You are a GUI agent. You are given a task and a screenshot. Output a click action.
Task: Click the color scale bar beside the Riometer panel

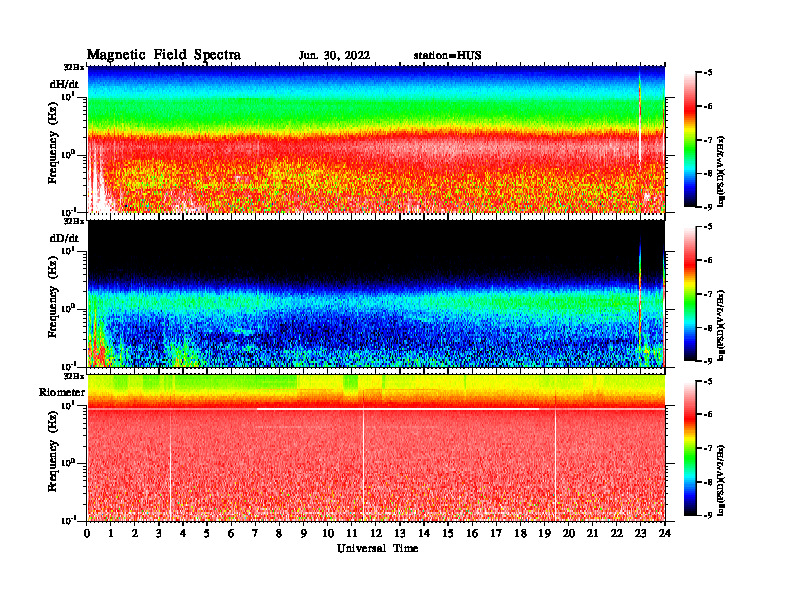689,448
